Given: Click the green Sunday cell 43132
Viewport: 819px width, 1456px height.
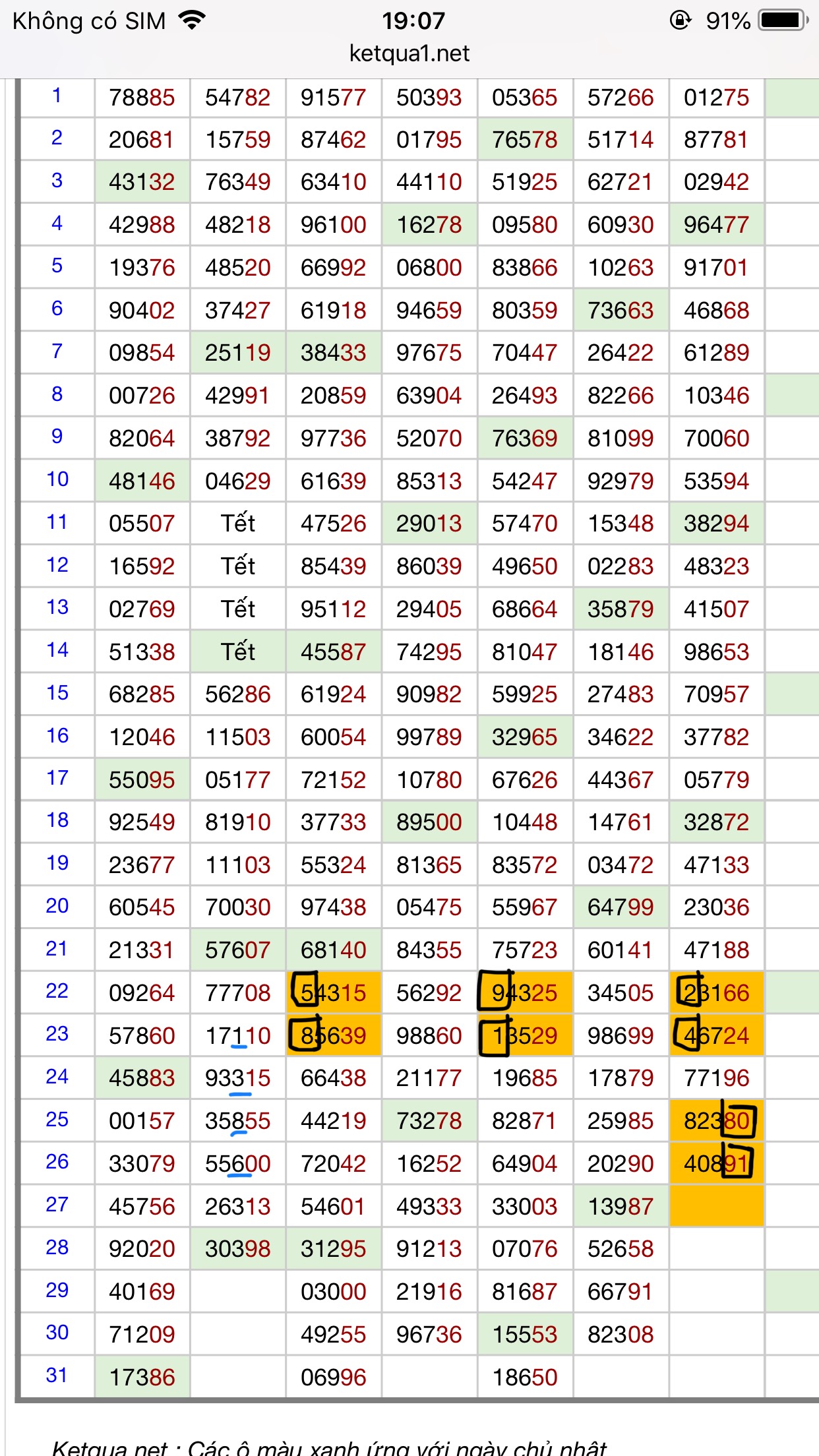Looking at the screenshot, I should pos(142,182).
